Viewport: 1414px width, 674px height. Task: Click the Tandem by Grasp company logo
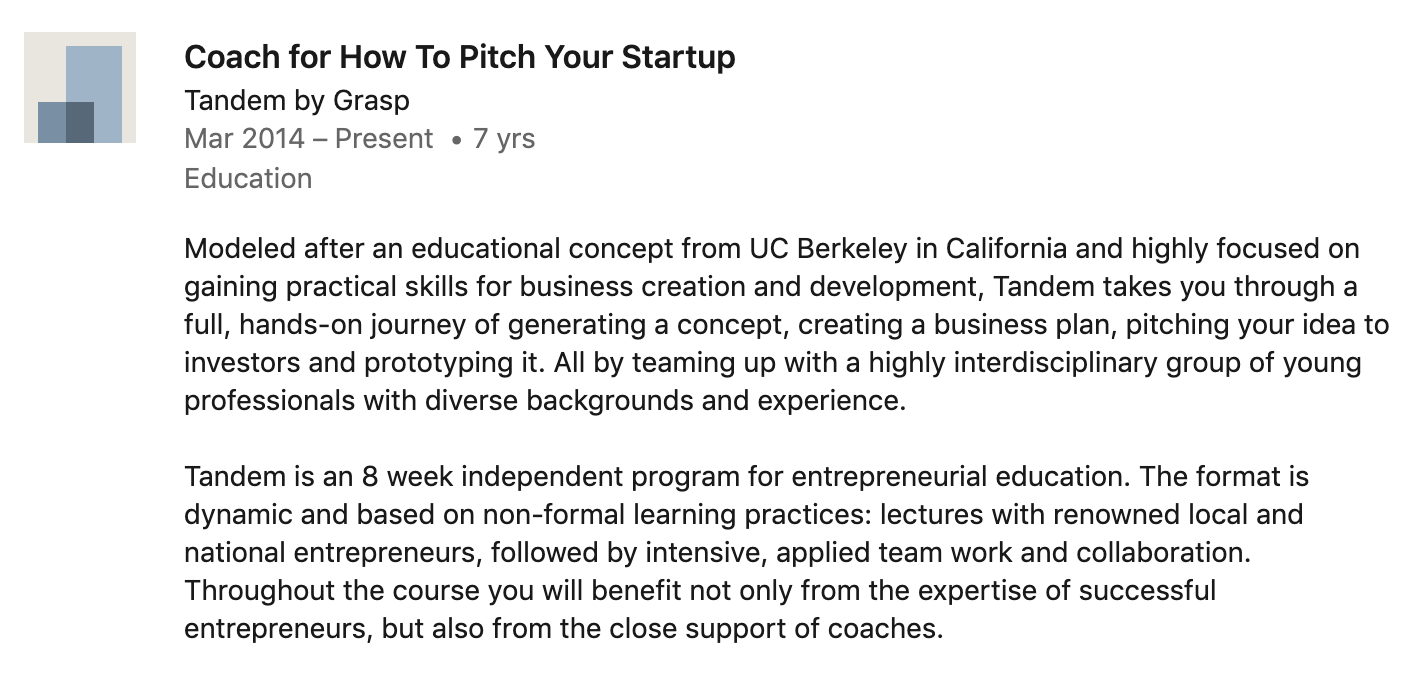pos(80,88)
